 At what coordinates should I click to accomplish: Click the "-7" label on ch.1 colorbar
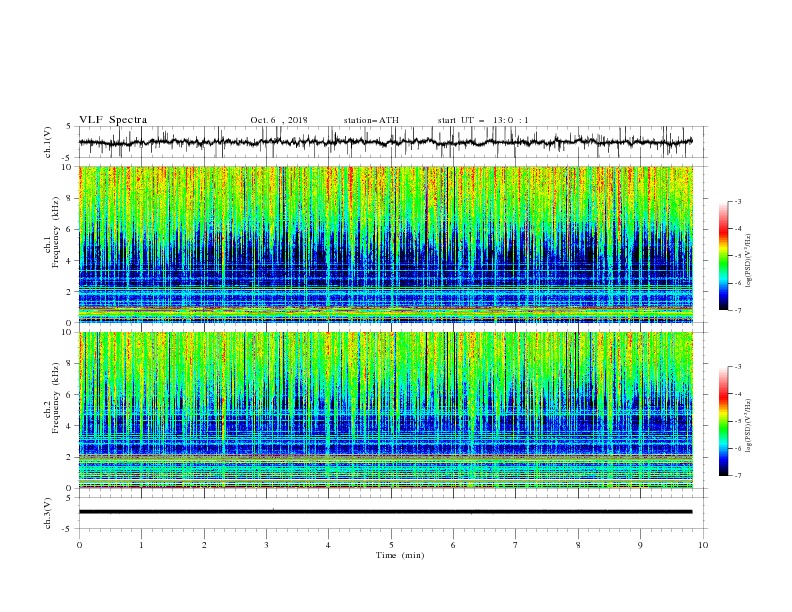coord(738,310)
